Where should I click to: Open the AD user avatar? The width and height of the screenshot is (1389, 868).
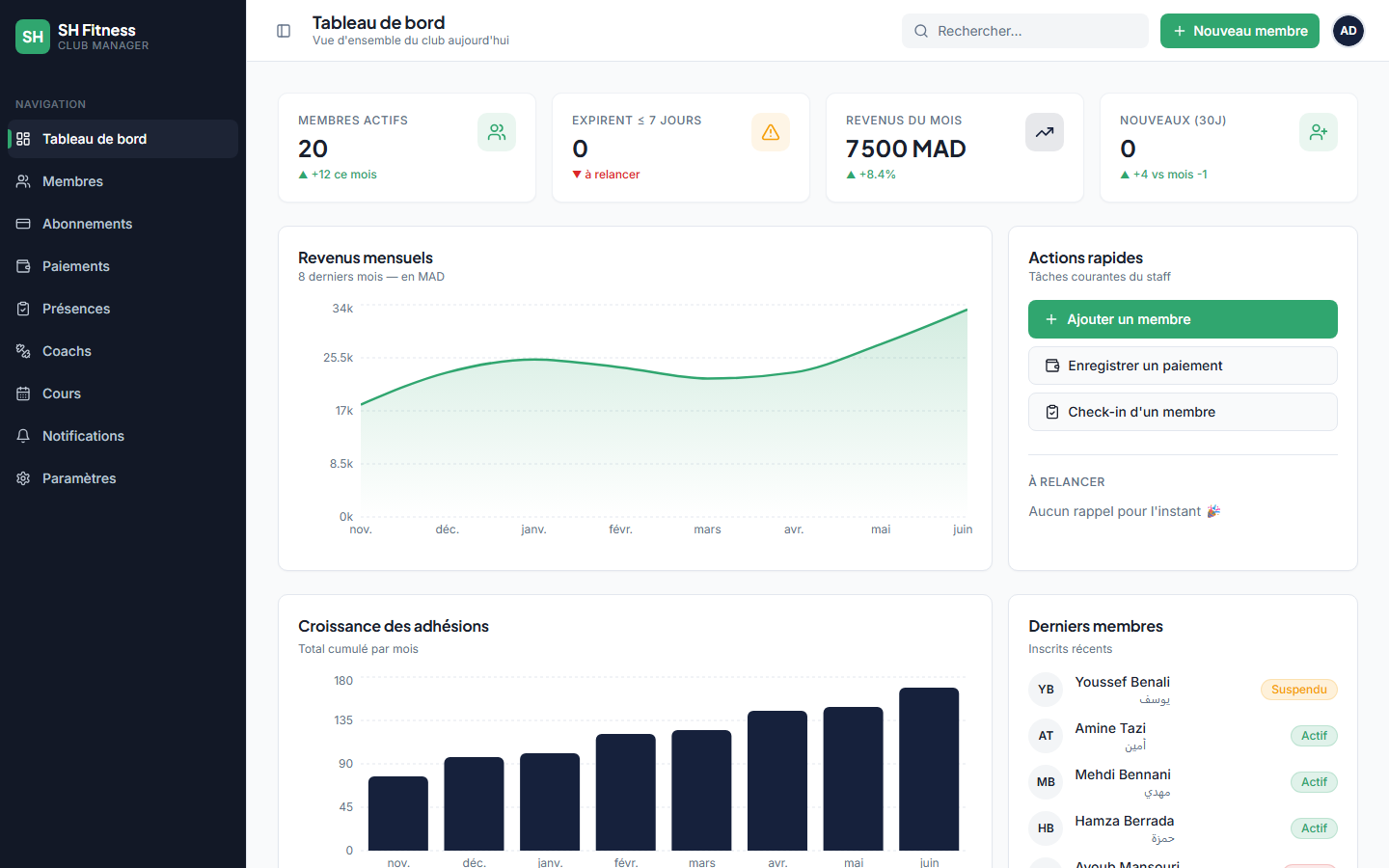(x=1348, y=31)
